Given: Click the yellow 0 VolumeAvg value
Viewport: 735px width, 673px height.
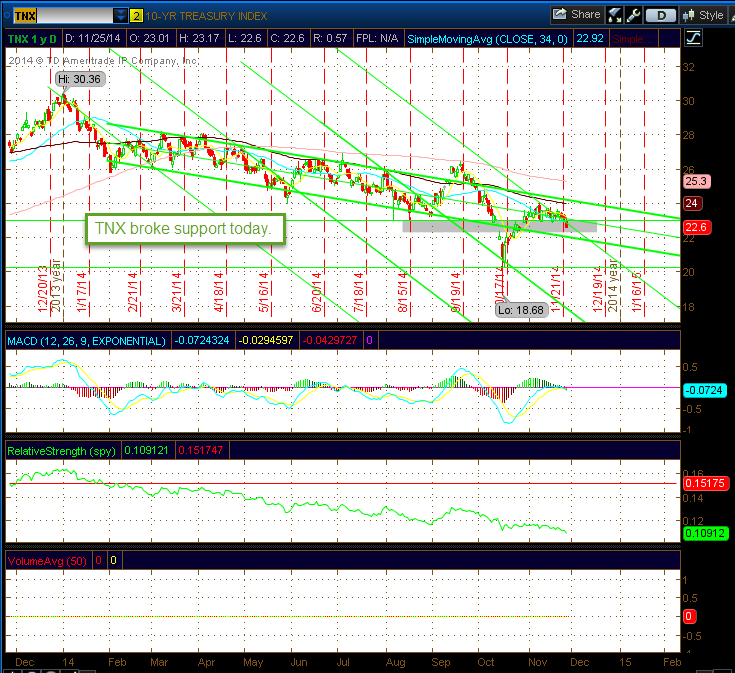Looking at the screenshot, I should 113,561.
